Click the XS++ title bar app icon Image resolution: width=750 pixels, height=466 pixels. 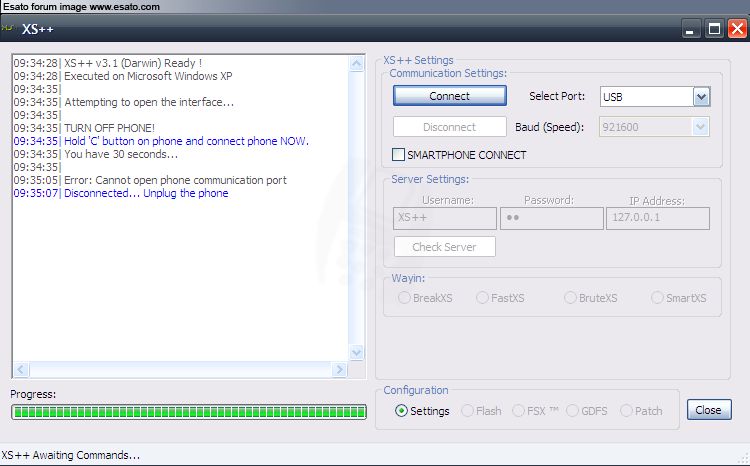click(7, 28)
